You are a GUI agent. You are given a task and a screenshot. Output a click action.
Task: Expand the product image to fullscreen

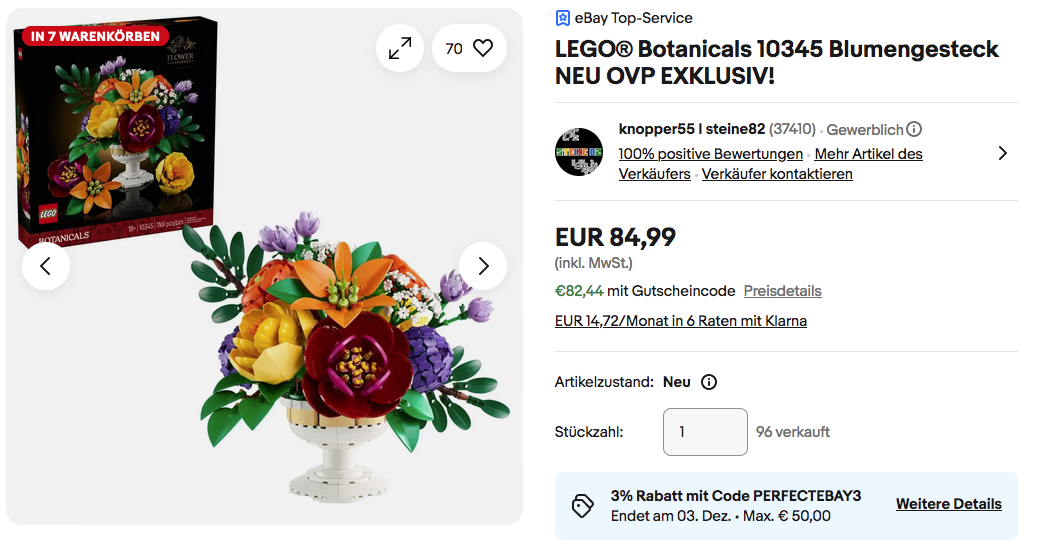pos(400,48)
